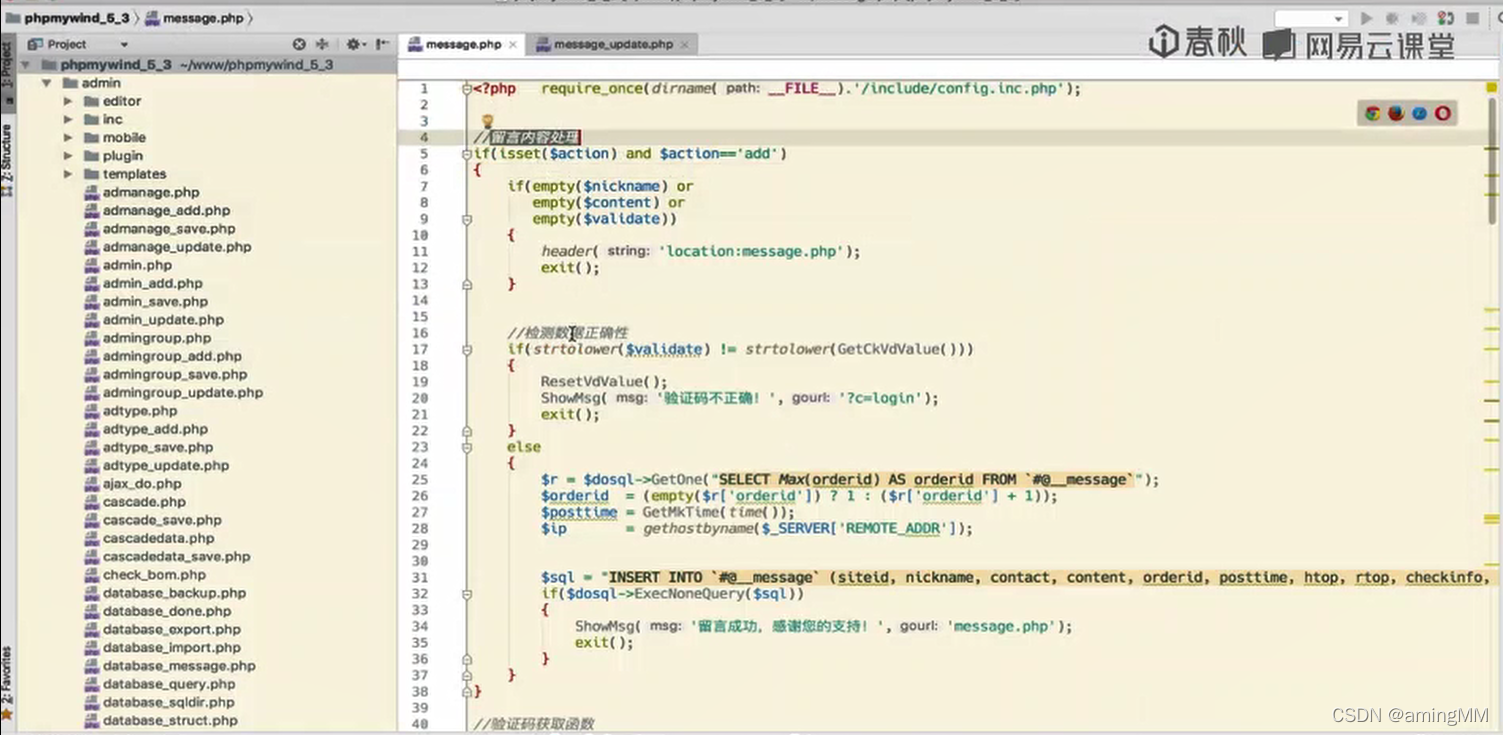
Task: Click the scroll-from-source target icon in Project panel
Action: 298,44
